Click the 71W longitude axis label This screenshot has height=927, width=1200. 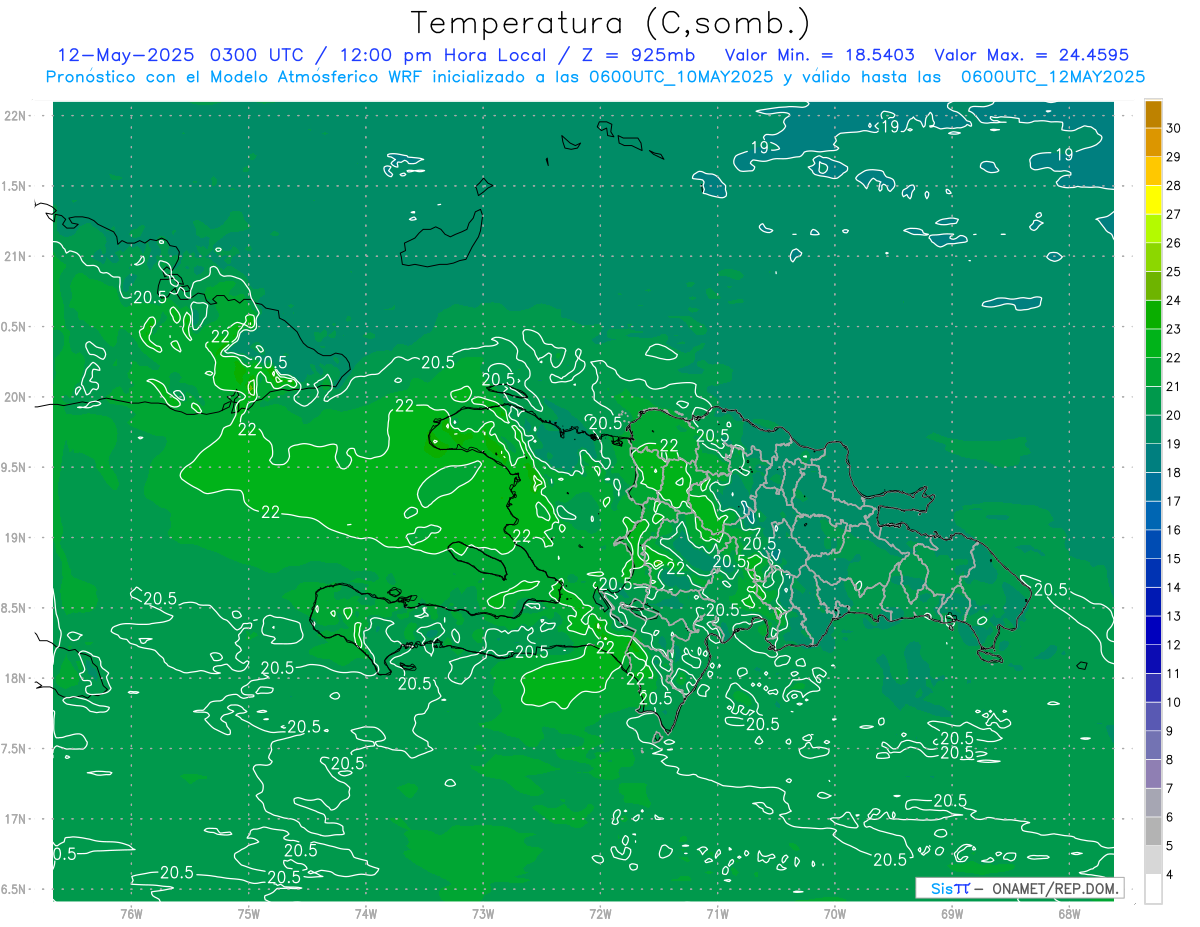point(717,913)
